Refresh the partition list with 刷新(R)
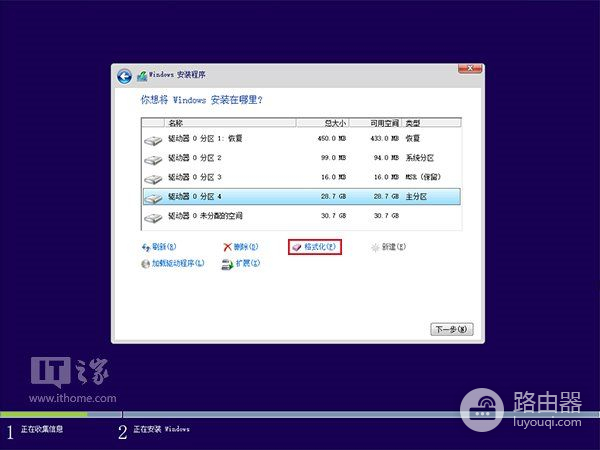The width and height of the screenshot is (600, 450). (159, 247)
